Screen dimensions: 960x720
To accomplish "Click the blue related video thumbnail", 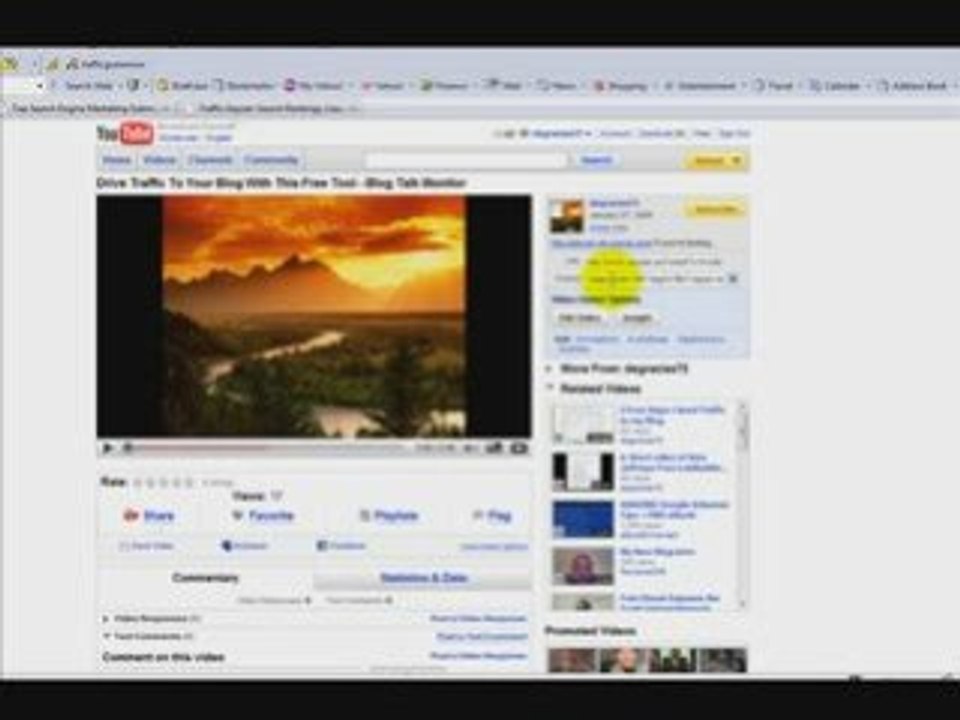I will [x=583, y=519].
